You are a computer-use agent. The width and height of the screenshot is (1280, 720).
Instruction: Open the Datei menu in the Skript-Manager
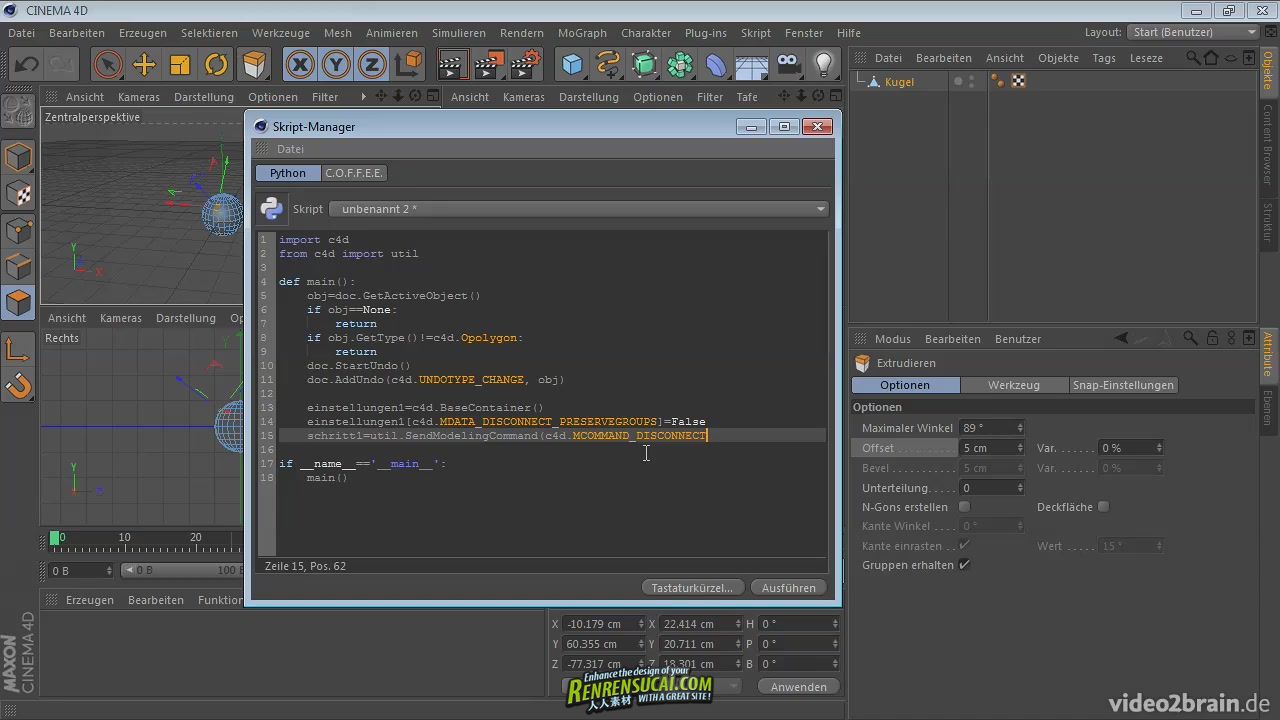click(290, 149)
